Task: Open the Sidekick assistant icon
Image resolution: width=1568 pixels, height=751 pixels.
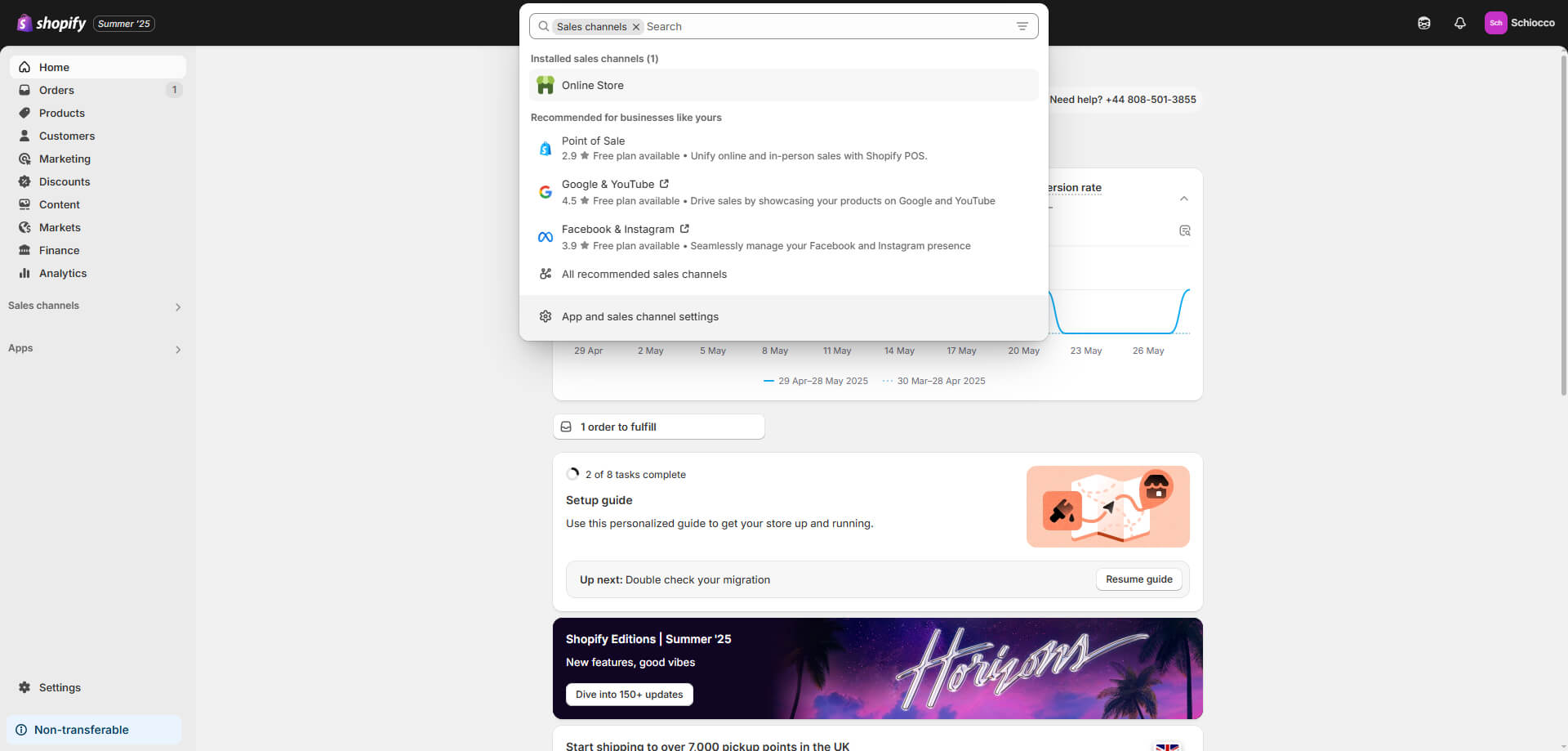Action: [x=1423, y=23]
